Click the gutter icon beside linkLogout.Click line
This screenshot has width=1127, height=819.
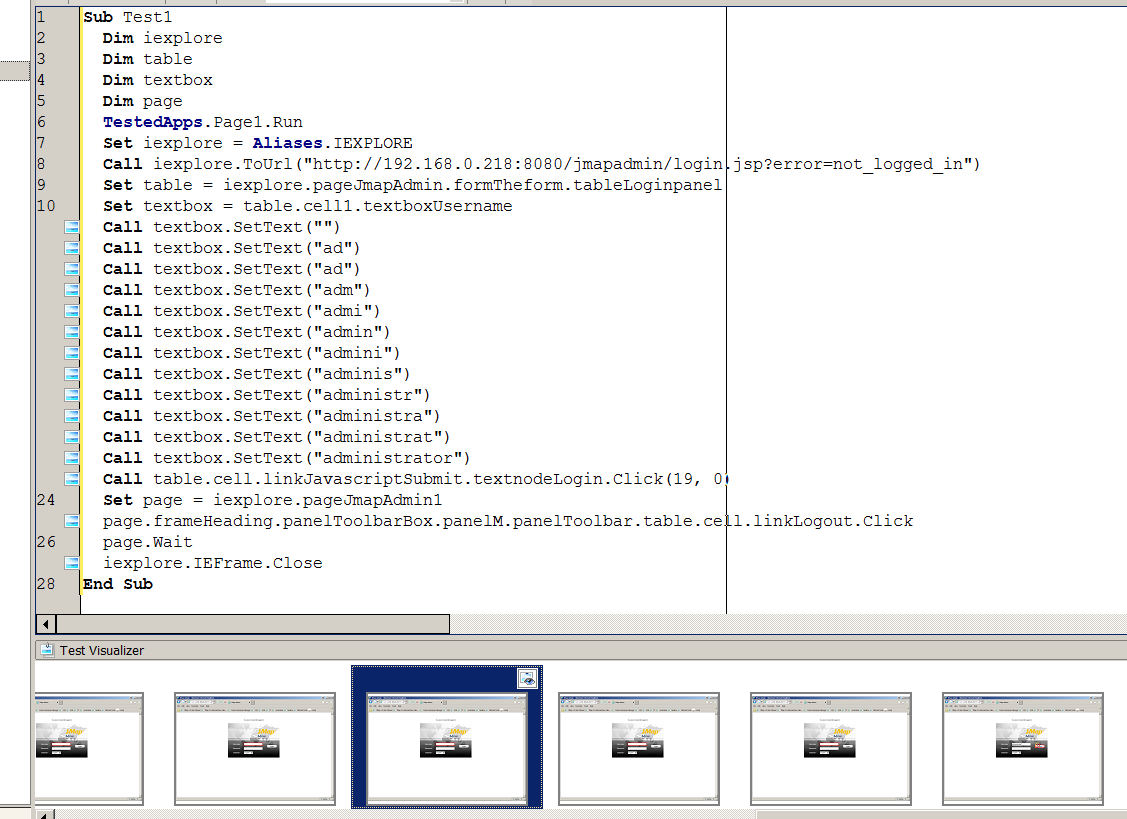(x=72, y=521)
